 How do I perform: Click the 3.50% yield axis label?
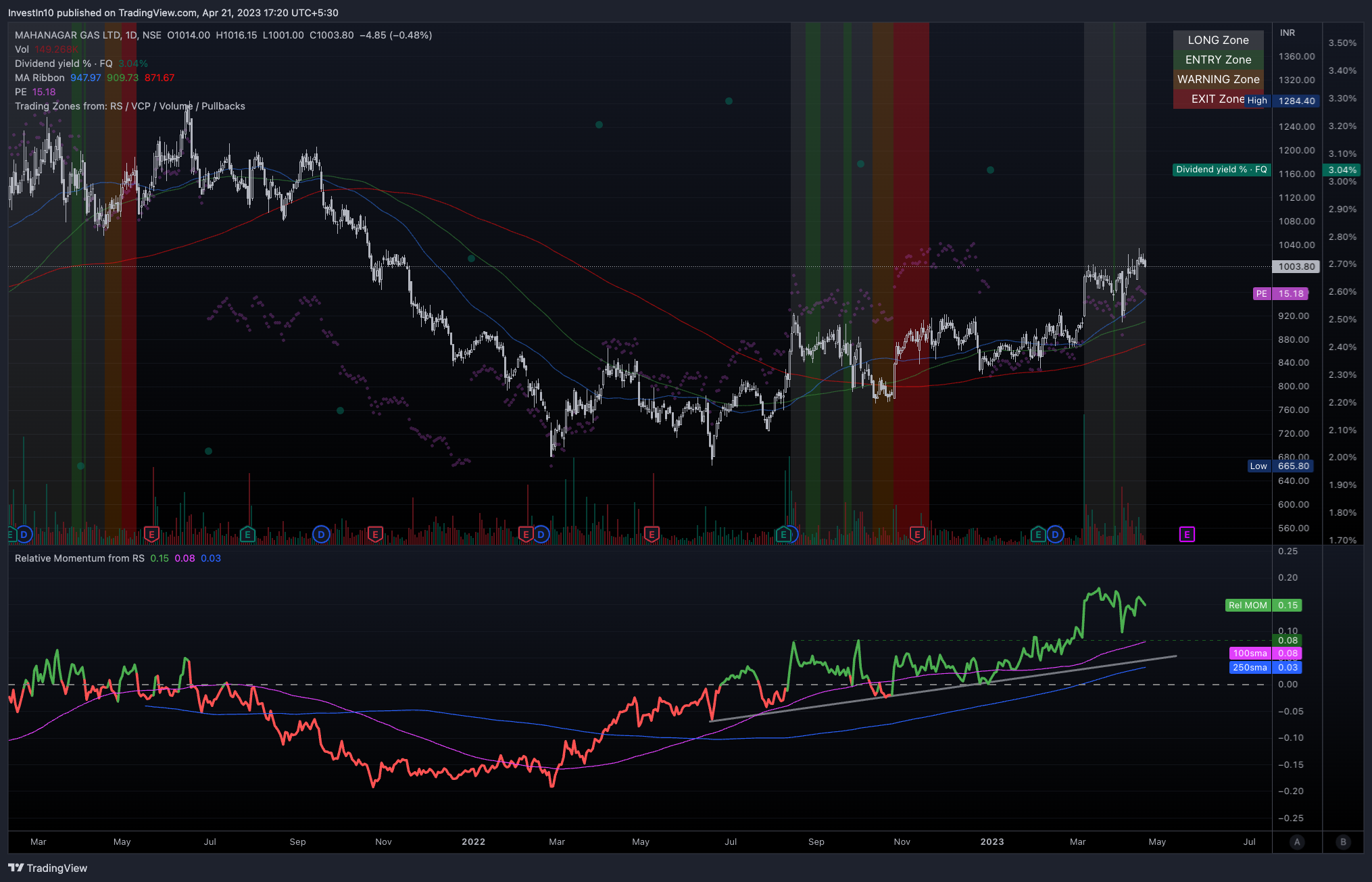pos(1342,43)
